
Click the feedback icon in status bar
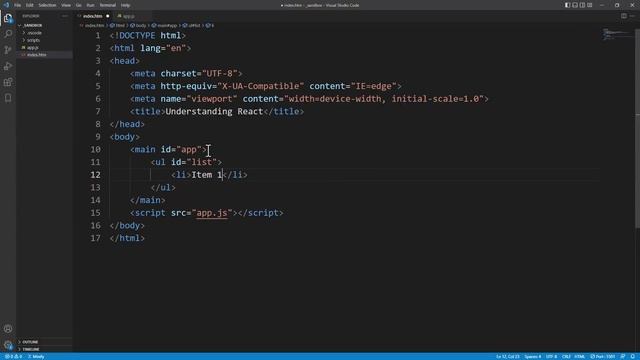pyautogui.click(x=623, y=357)
